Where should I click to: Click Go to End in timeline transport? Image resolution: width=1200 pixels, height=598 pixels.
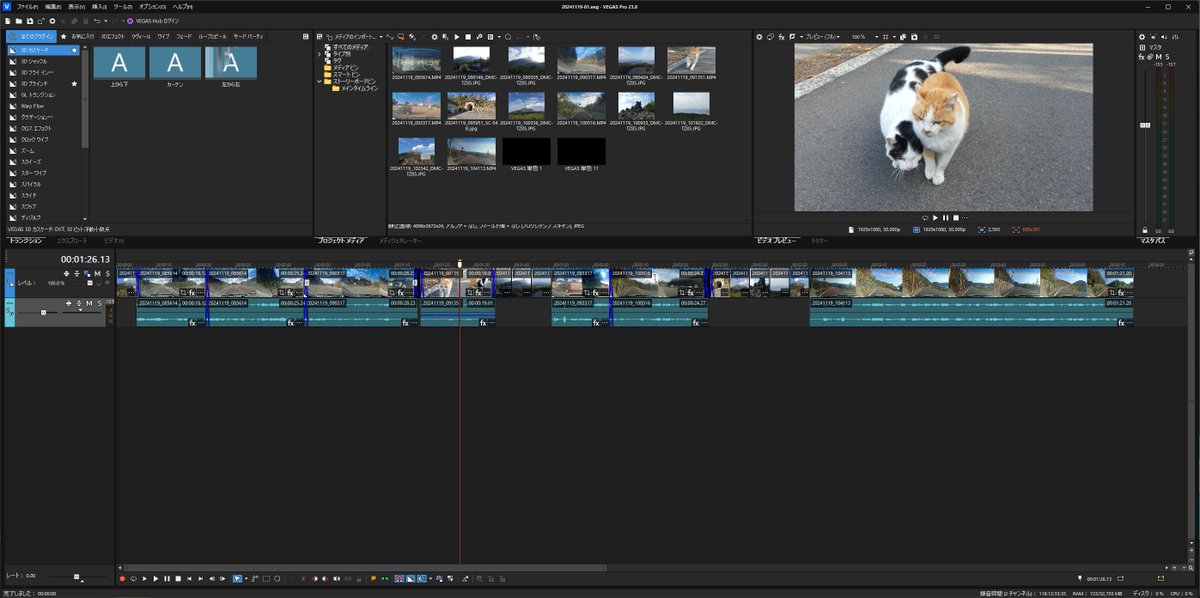[x=200, y=578]
